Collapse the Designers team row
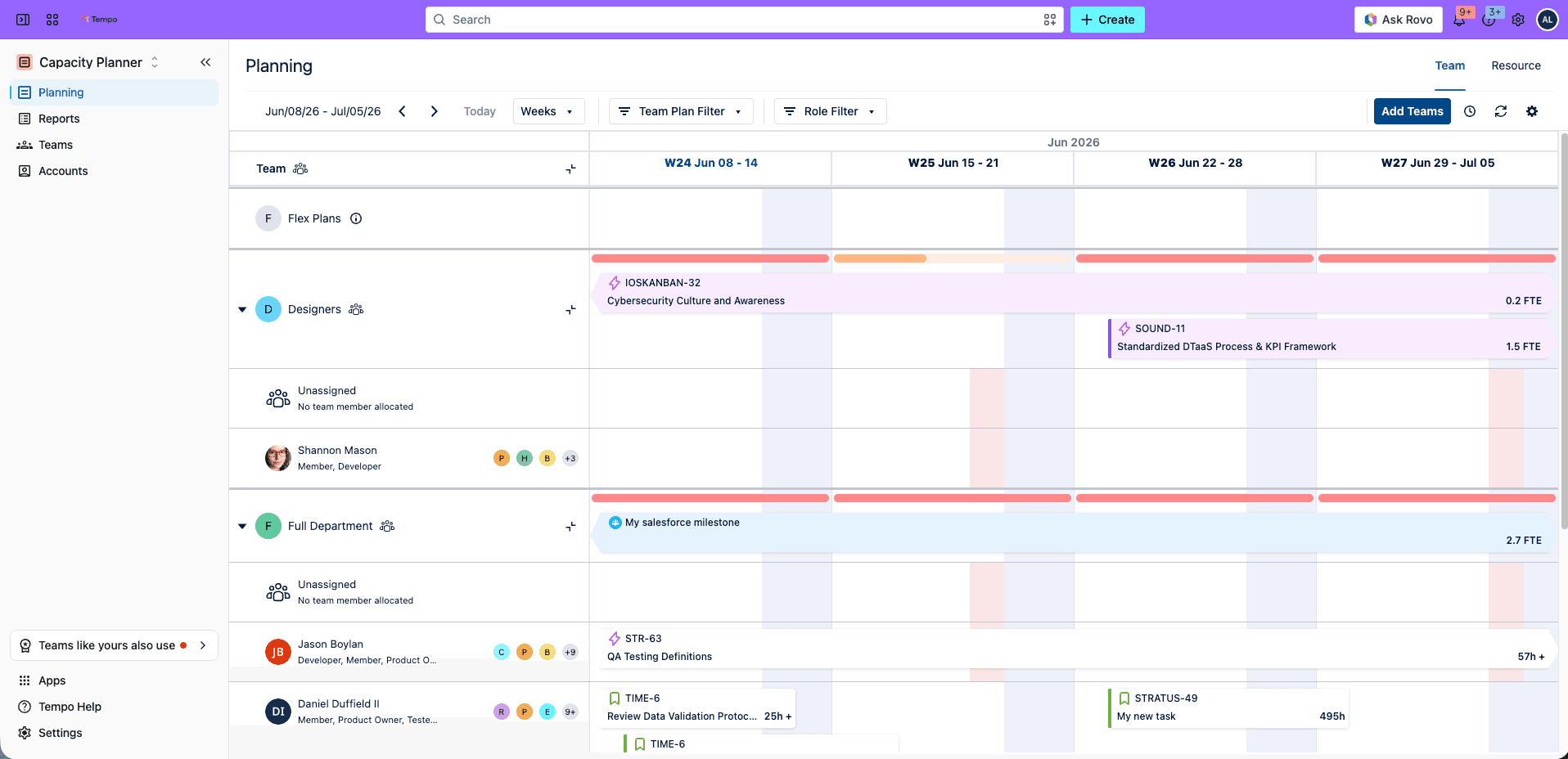Viewport: 1568px width, 759px height. coord(242,309)
